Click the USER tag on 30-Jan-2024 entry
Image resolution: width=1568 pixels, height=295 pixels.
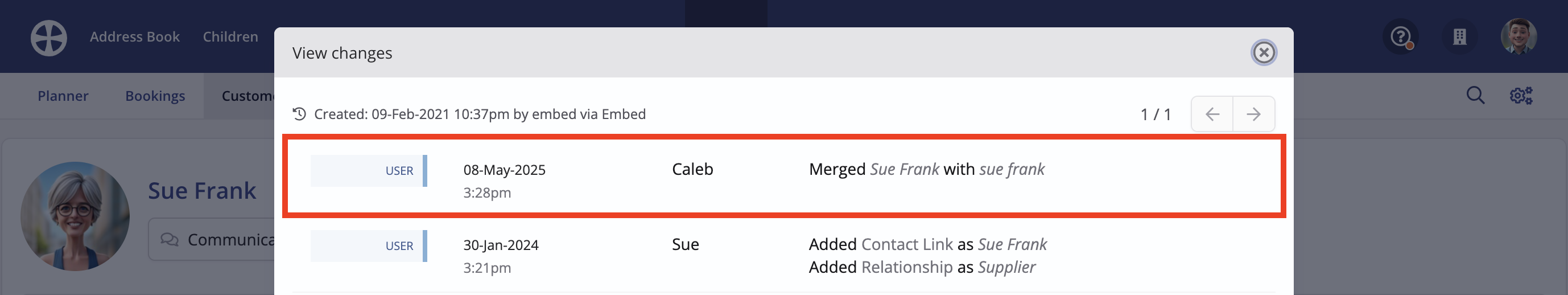click(x=369, y=245)
